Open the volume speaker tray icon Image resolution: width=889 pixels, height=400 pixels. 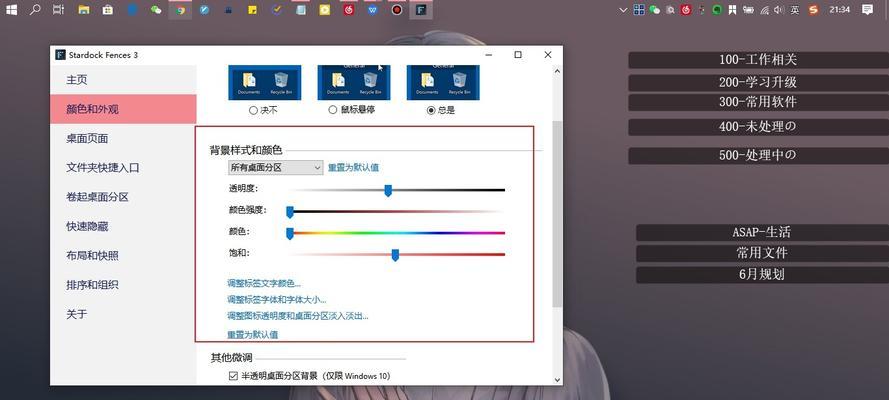(x=779, y=10)
